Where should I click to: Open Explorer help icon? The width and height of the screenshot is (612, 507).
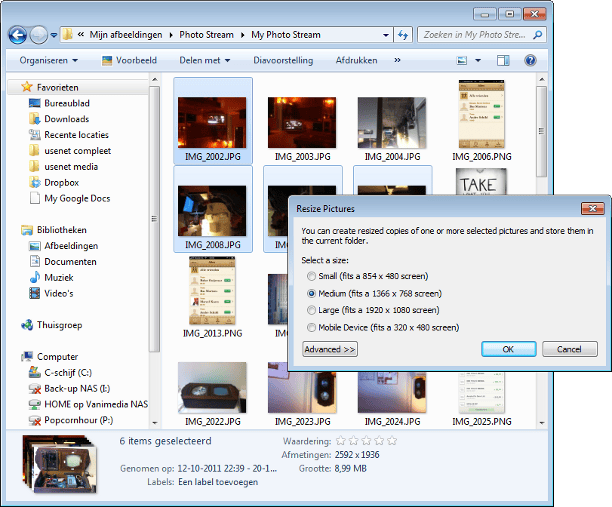tap(530, 60)
